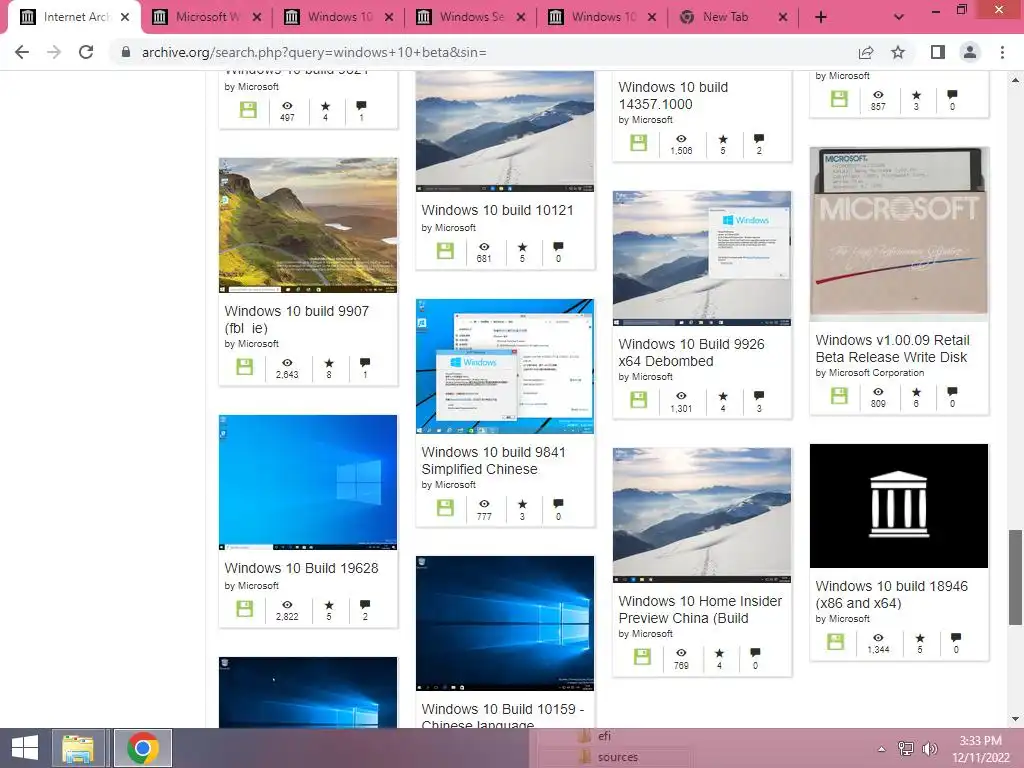Bookmark this page with the star icon
Screen dimensions: 1024x768
pos(898,52)
